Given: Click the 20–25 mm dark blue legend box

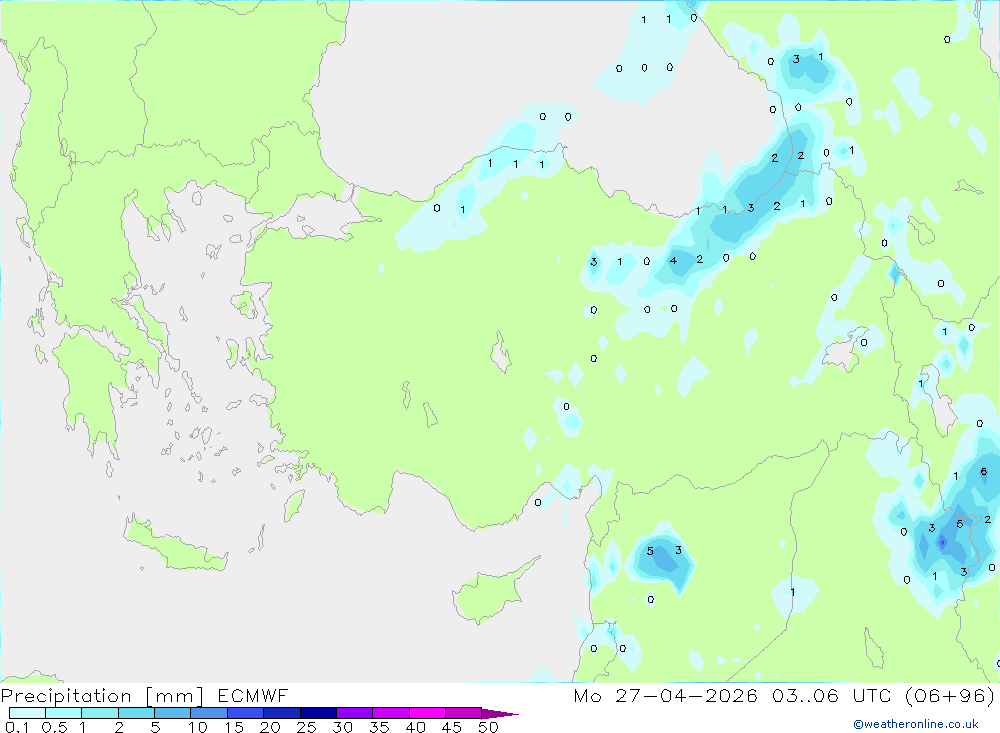Looking at the screenshot, I should pyautogui.click(x=281, y=713).
